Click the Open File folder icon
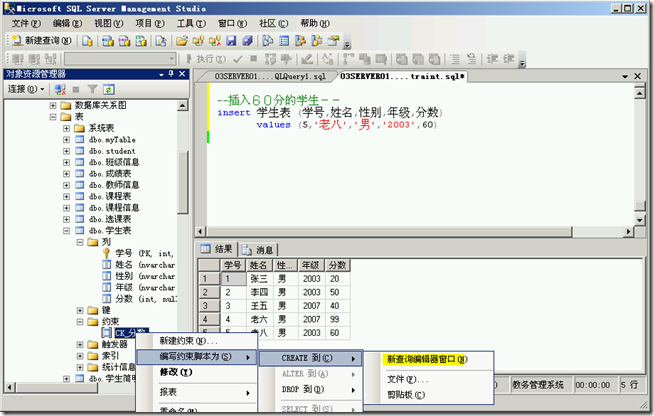The height and width of the screenshot is (416, 654). (181, 40)
